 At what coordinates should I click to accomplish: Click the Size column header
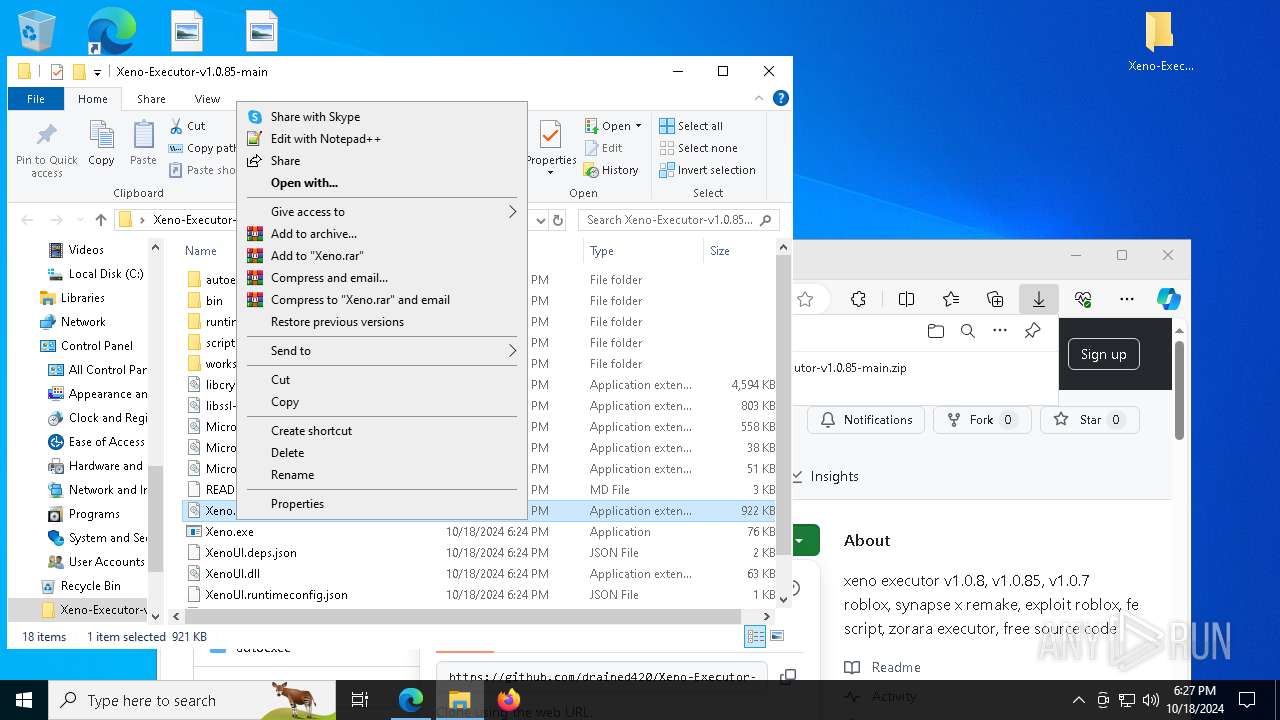click(739, 251)
